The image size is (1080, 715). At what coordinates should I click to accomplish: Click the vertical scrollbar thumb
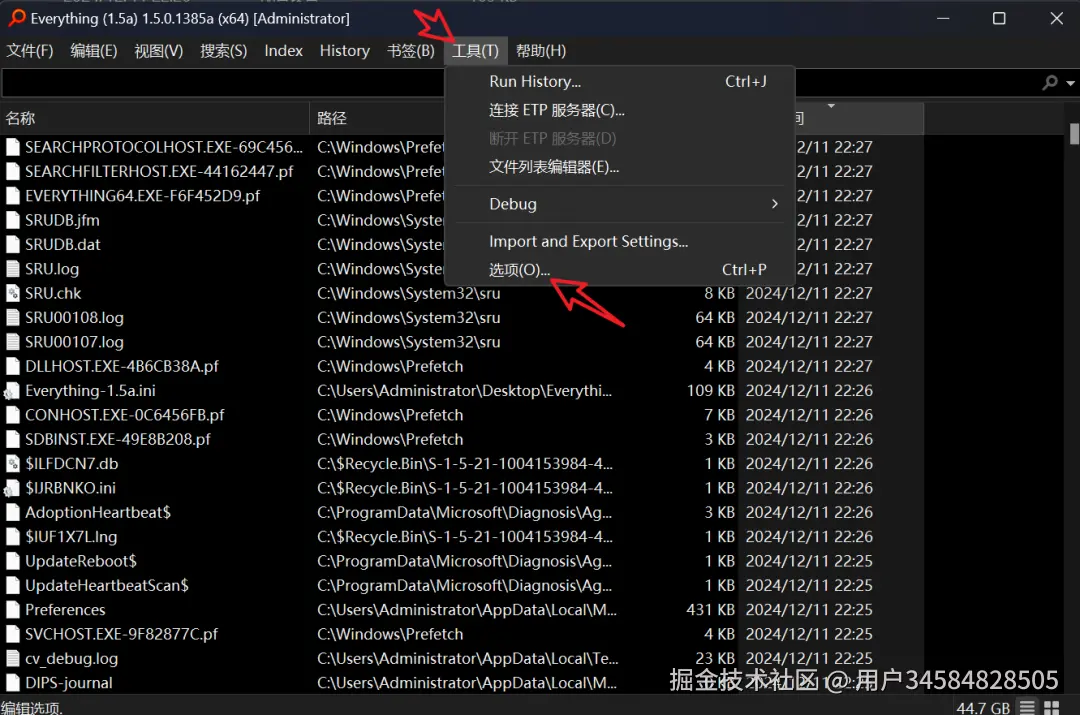[1074, 134]
